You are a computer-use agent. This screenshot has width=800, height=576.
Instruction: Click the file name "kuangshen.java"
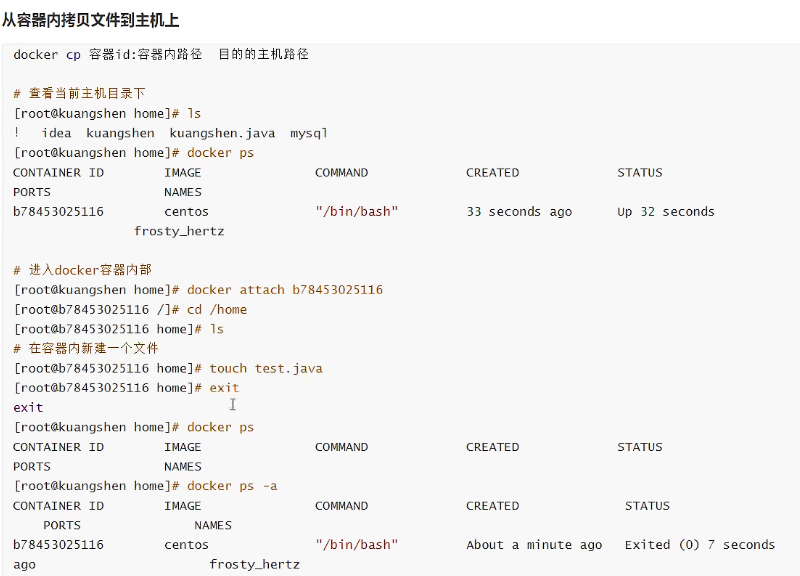(222, 133)
